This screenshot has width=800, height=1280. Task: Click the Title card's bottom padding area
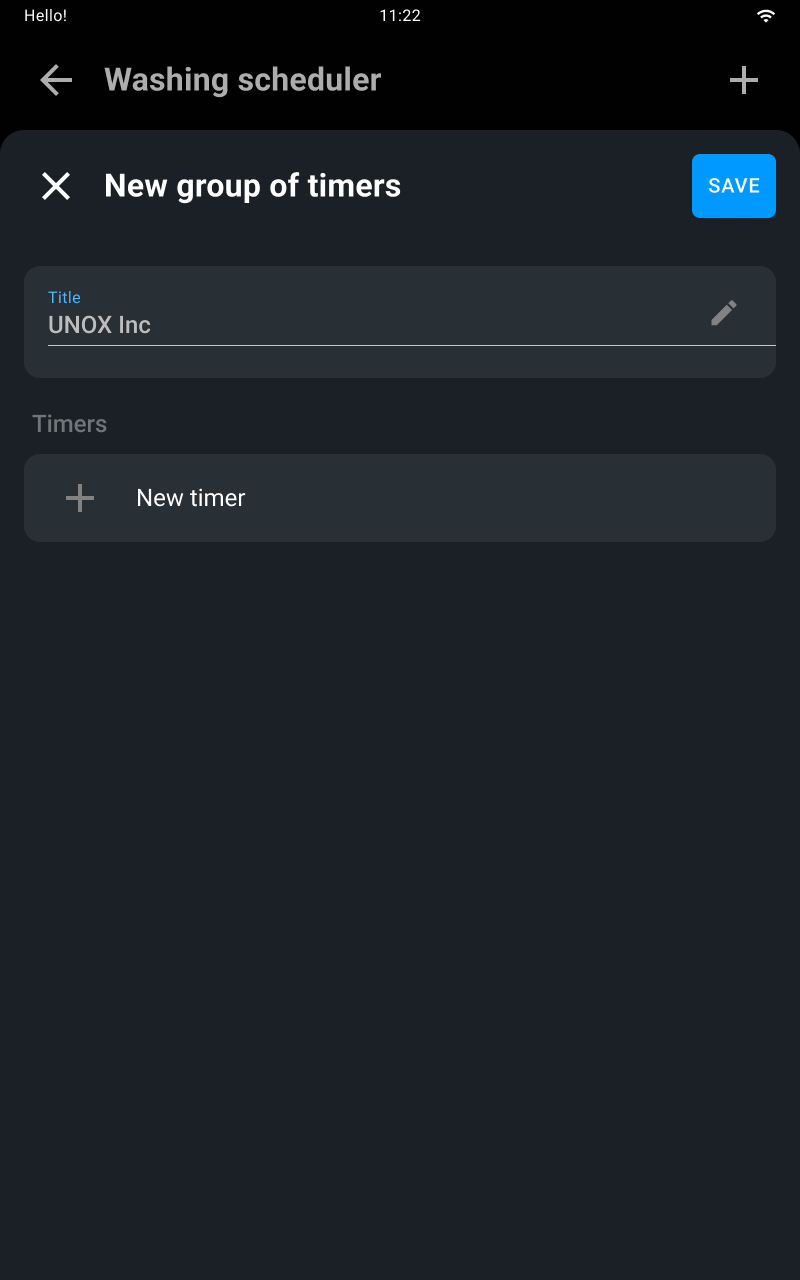point(400,362)
